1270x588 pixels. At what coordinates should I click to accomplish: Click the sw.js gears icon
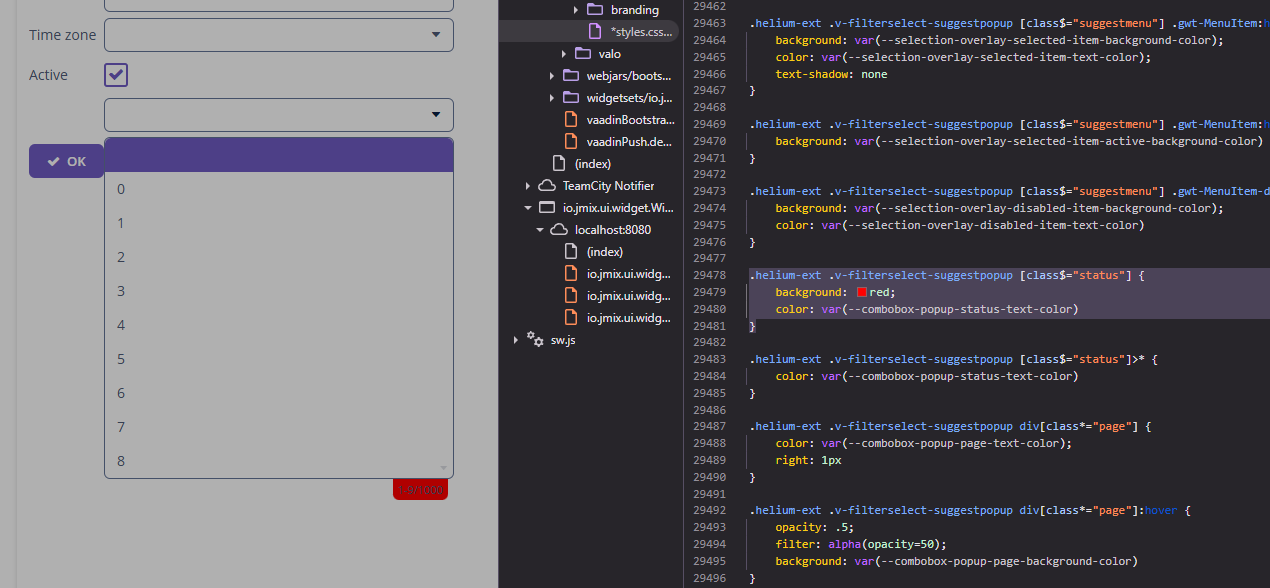click(x=535, y=340)
